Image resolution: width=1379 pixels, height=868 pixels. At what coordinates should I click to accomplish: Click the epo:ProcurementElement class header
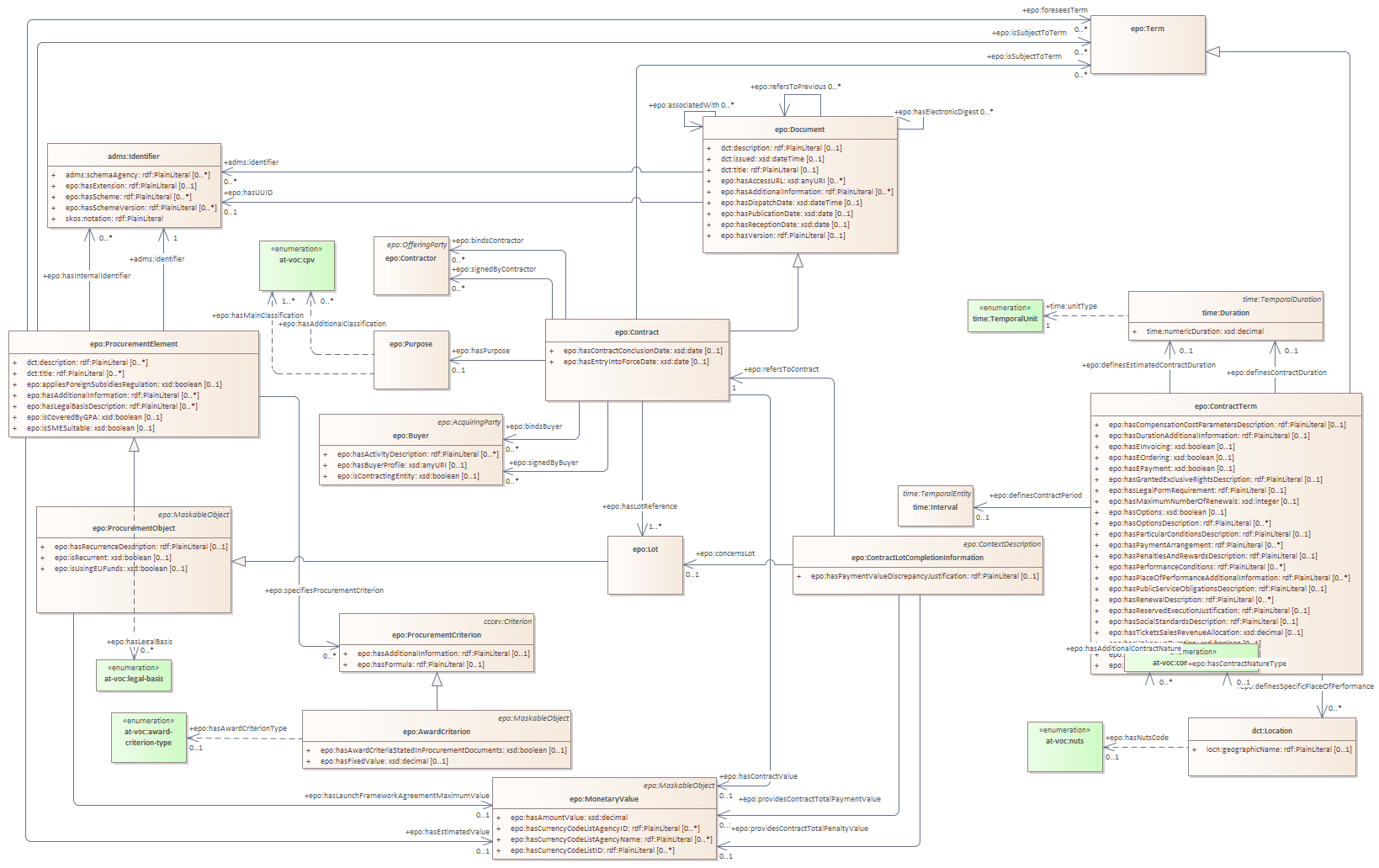[x=134, y=344]
